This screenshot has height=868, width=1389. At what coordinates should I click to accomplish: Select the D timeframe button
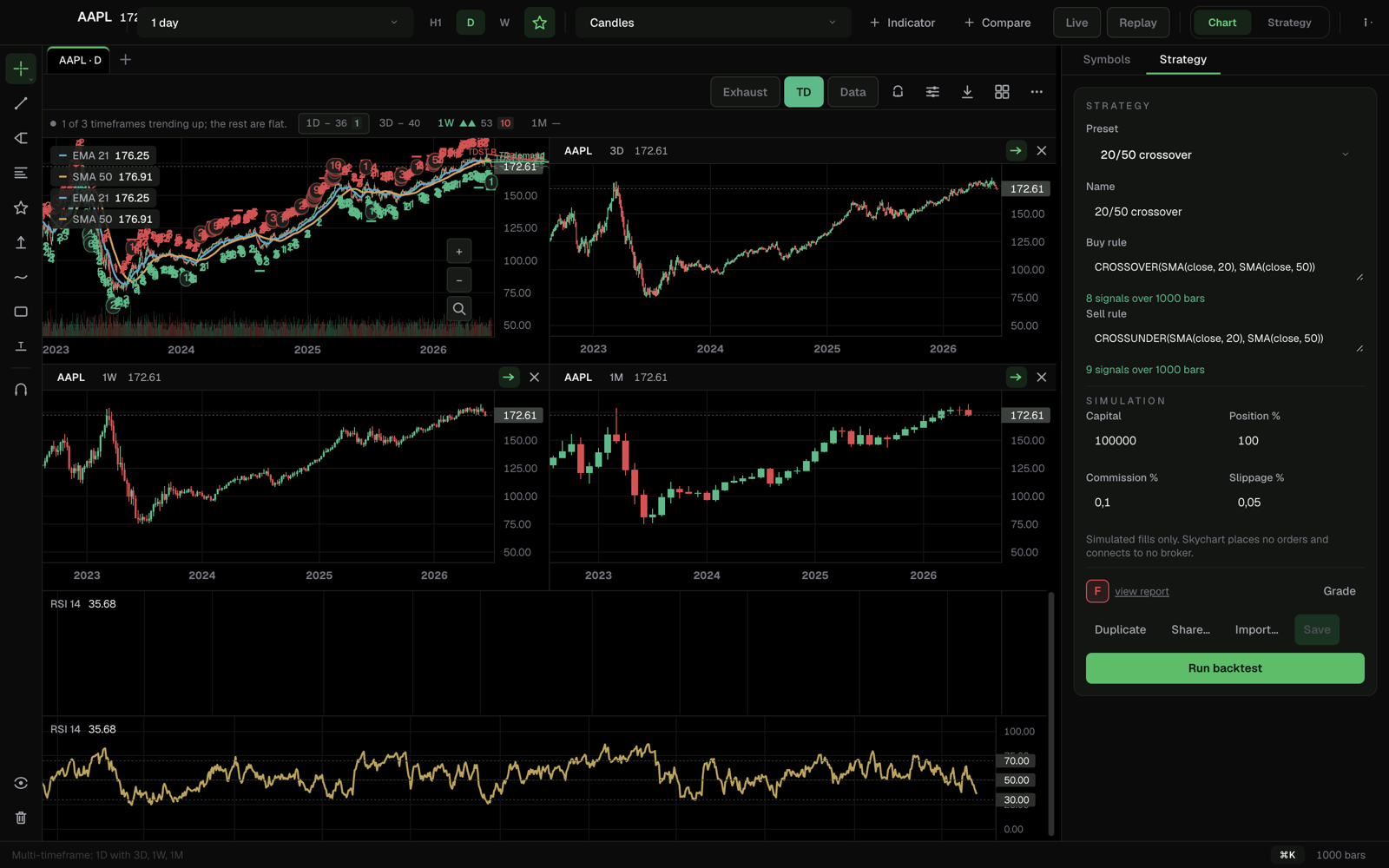pyautogui.click(x=471, y=23)
